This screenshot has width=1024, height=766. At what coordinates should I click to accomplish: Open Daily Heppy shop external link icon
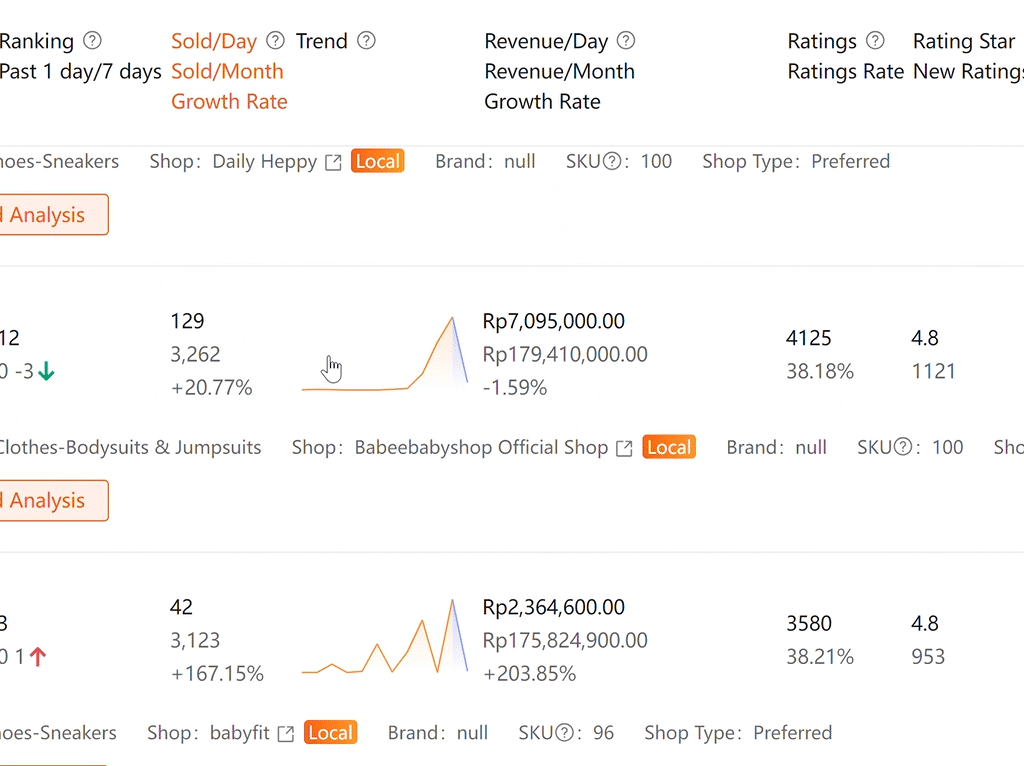334,162
